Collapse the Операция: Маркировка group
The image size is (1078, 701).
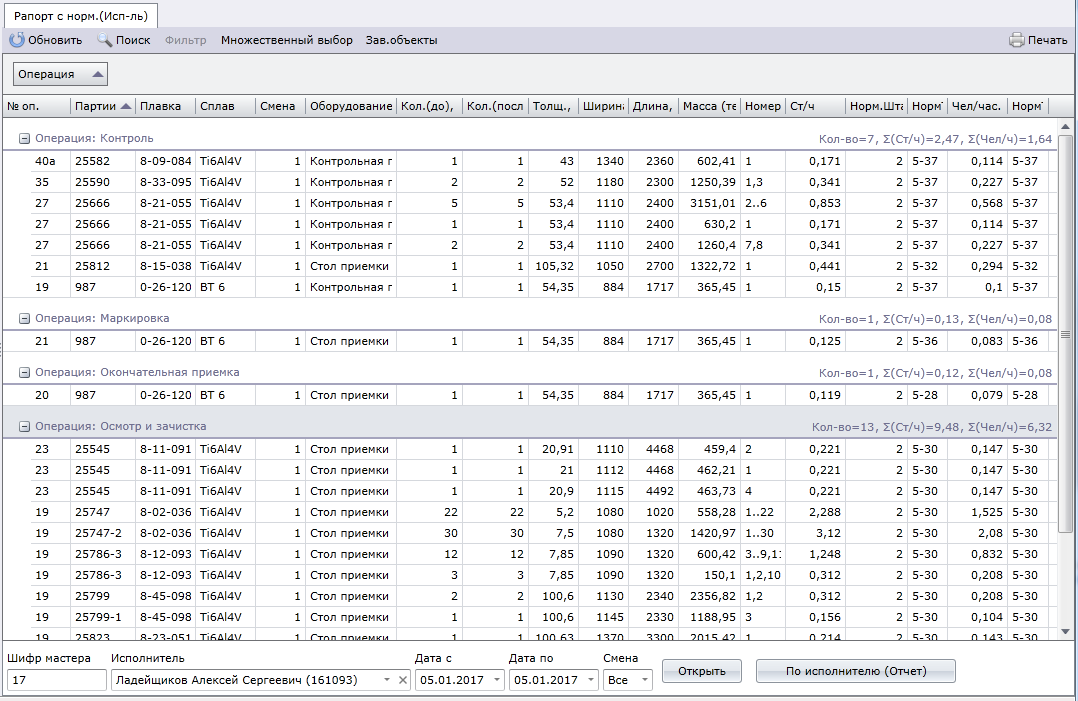point(24,319)
